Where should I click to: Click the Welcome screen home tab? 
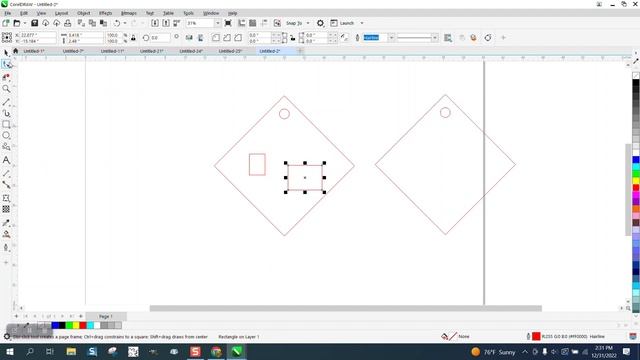[16, 51]
